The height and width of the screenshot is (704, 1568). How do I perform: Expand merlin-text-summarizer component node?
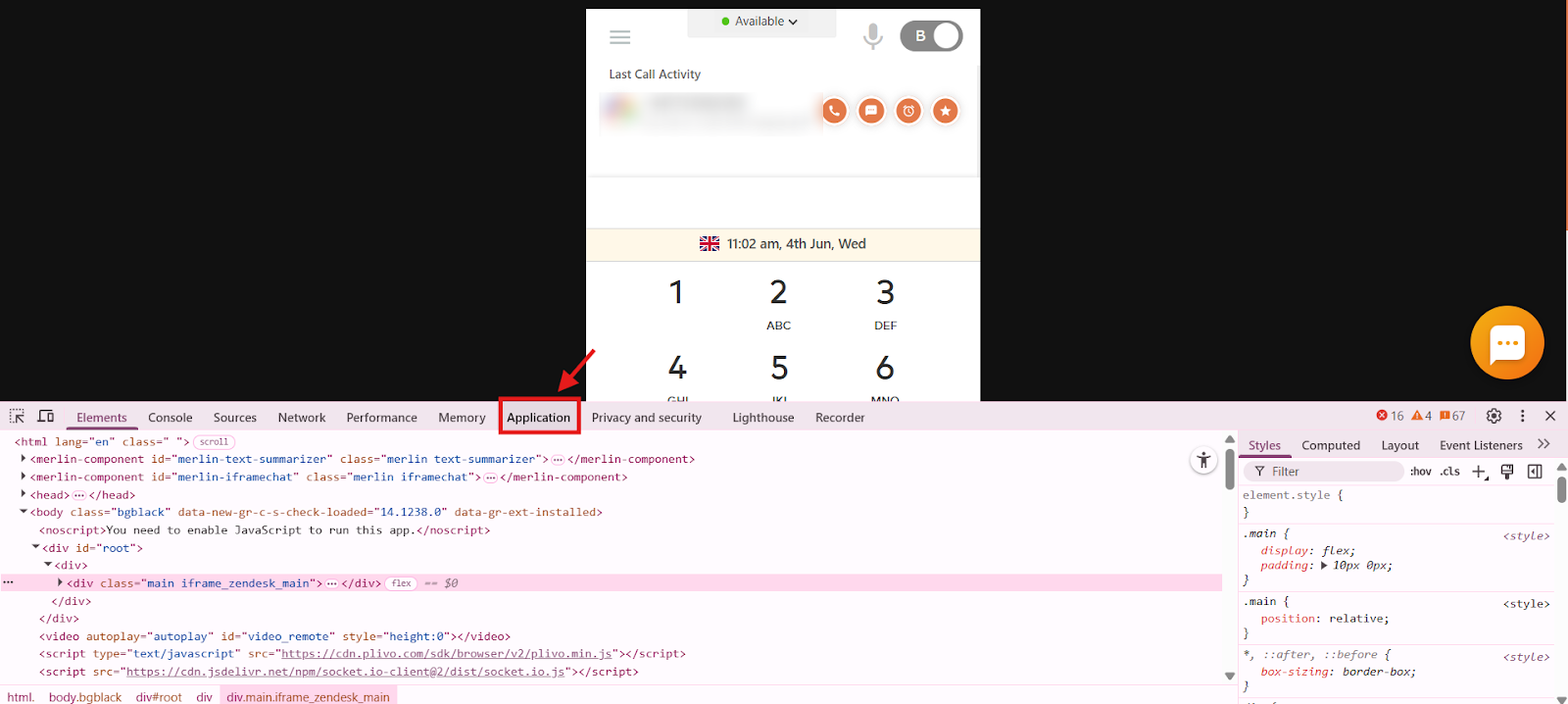(x=24, y=459)
